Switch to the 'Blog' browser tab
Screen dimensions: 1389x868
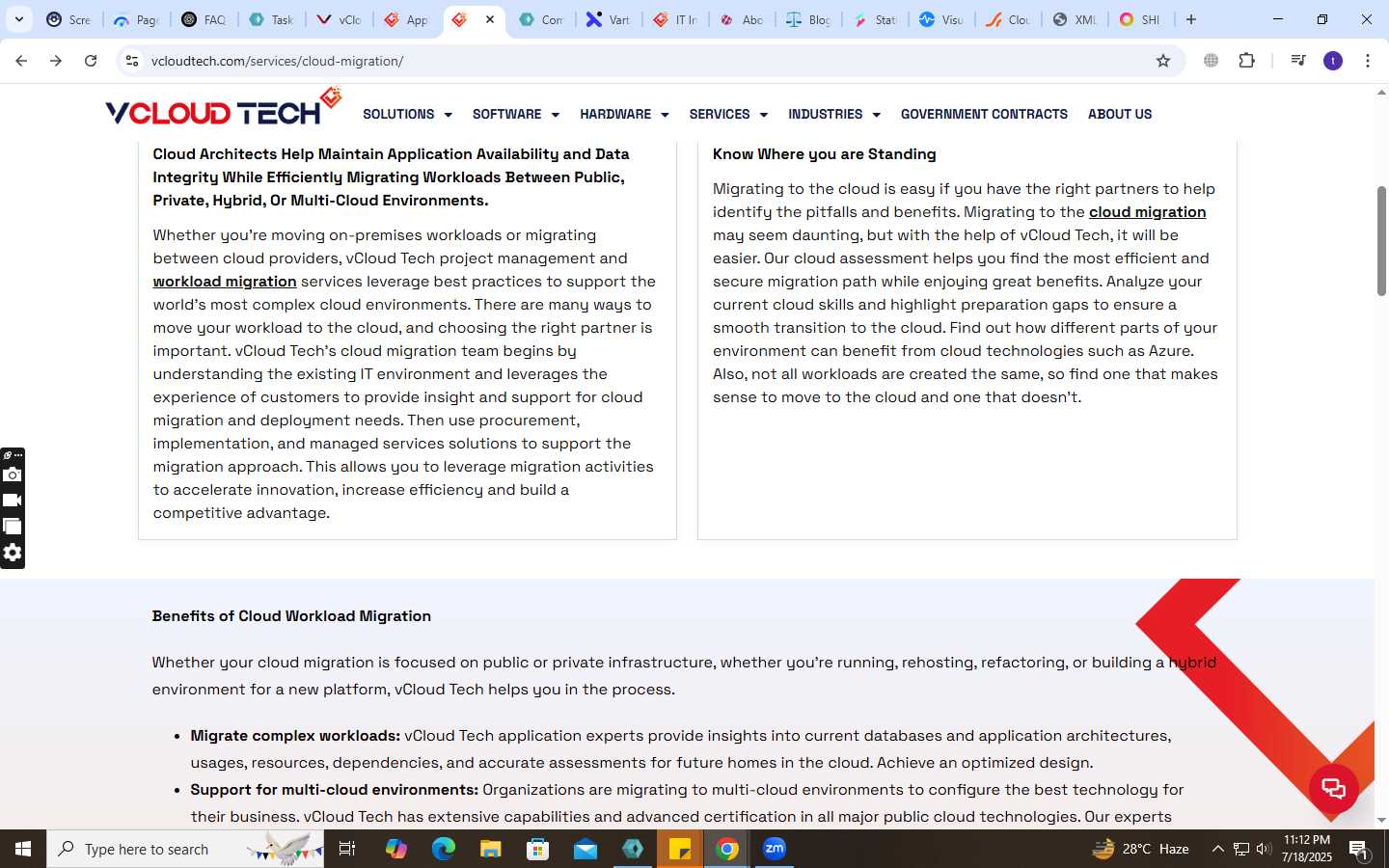coord(808,19)
